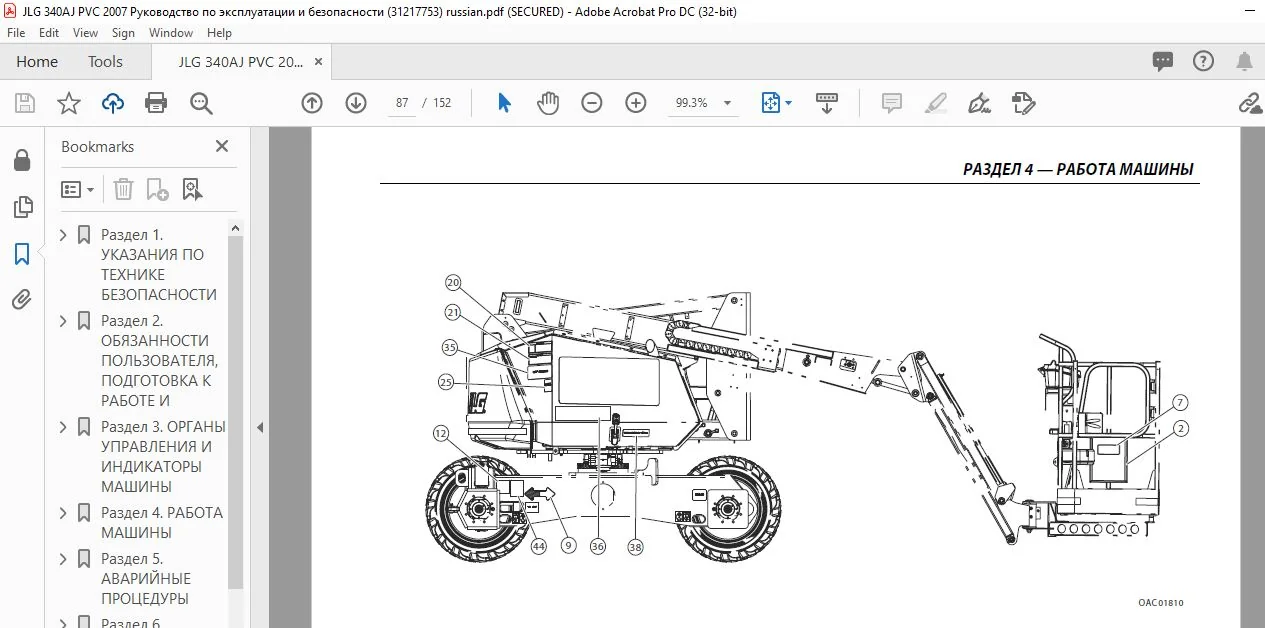The width and height of the screenshot is (1265, 628).
Task: Open the Help question mark icon
Action: point(1204,62)
